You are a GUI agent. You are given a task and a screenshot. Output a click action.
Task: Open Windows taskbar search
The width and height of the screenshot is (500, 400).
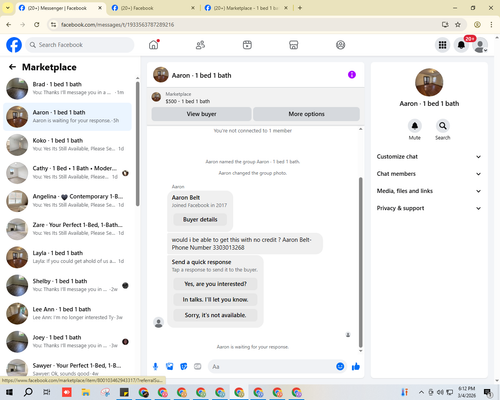[x=28, y=392]
